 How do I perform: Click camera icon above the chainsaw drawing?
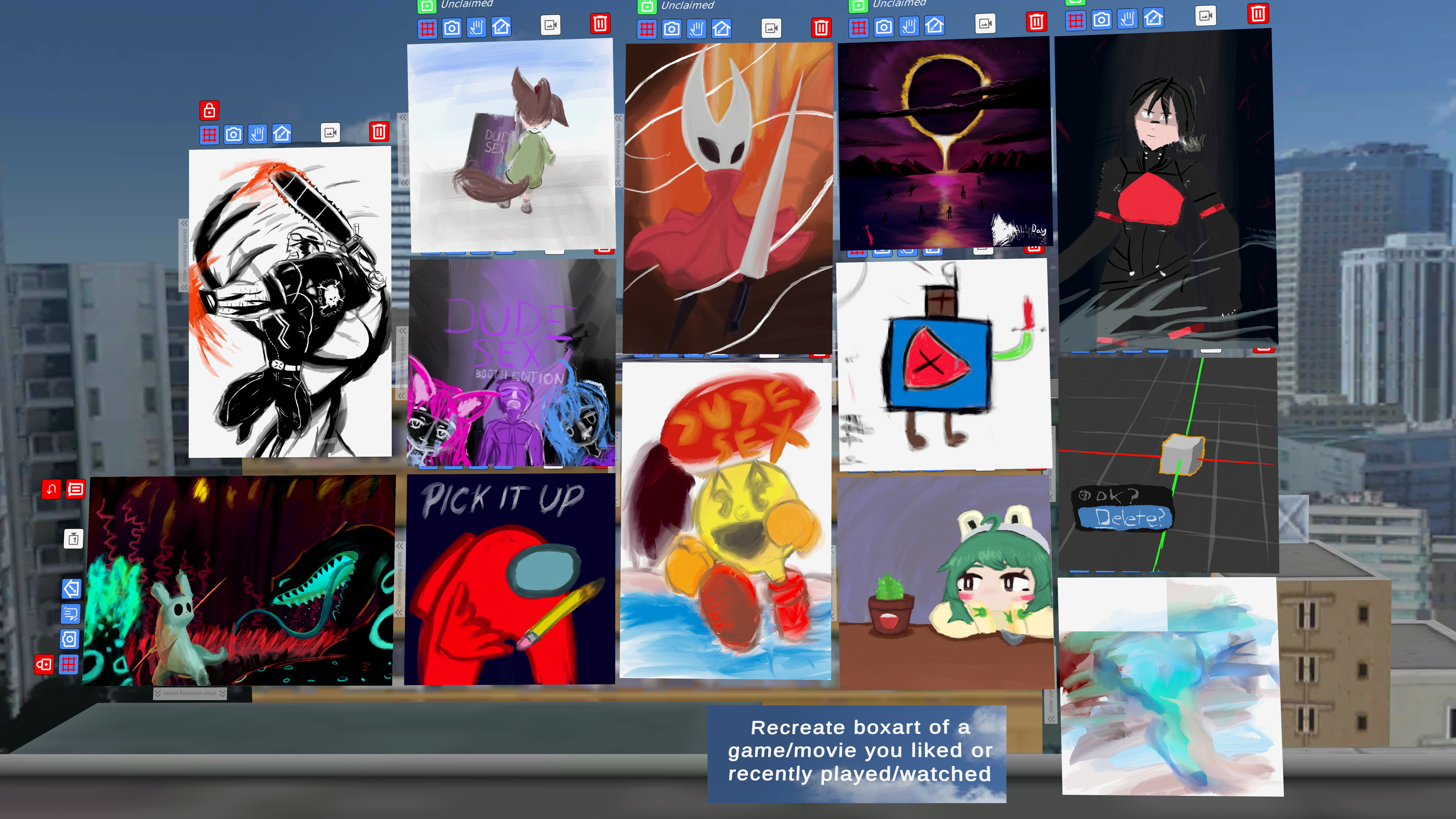(233, 135)
